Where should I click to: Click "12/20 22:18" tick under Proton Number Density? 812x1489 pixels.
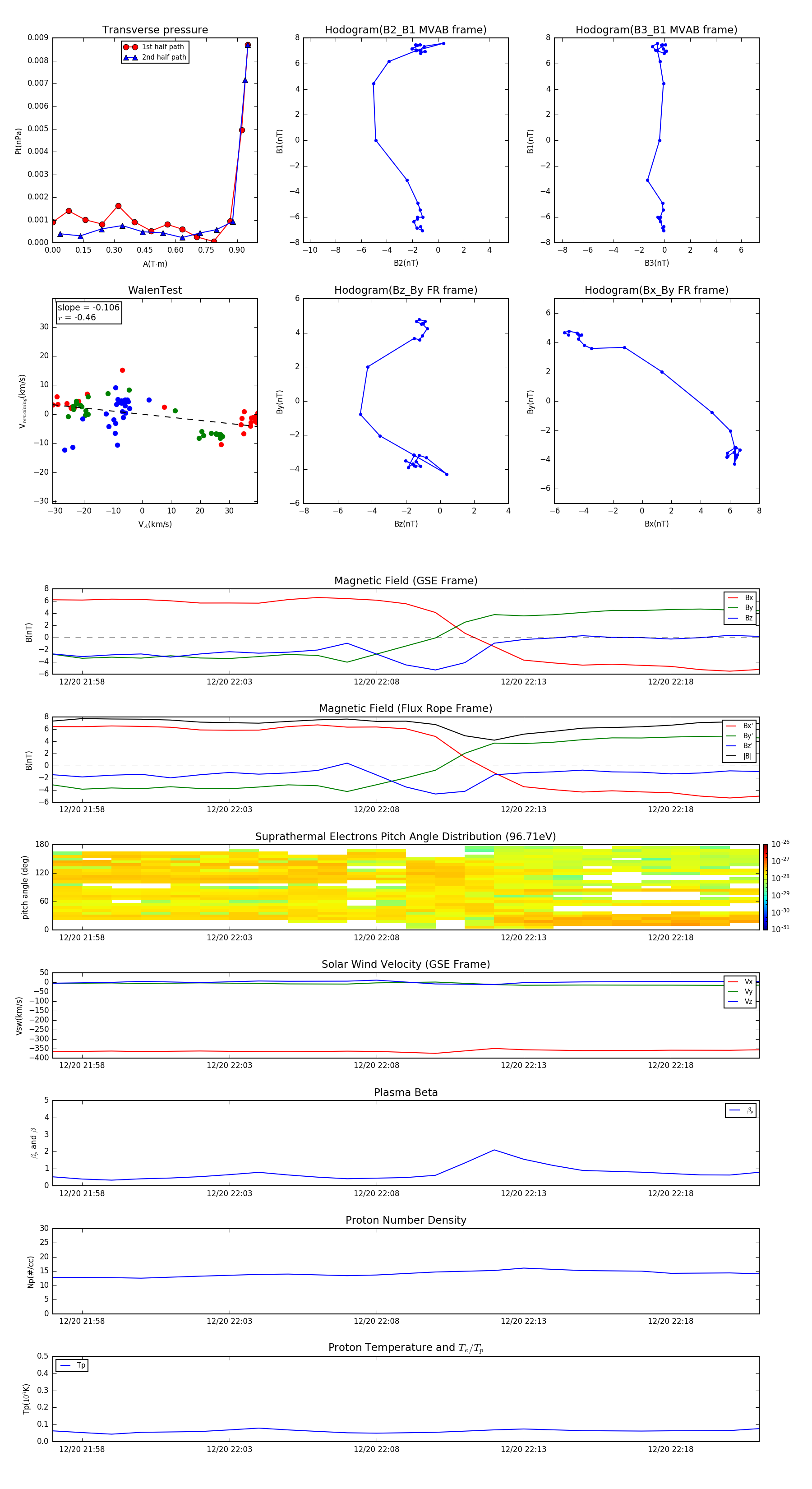(670, 1321)
